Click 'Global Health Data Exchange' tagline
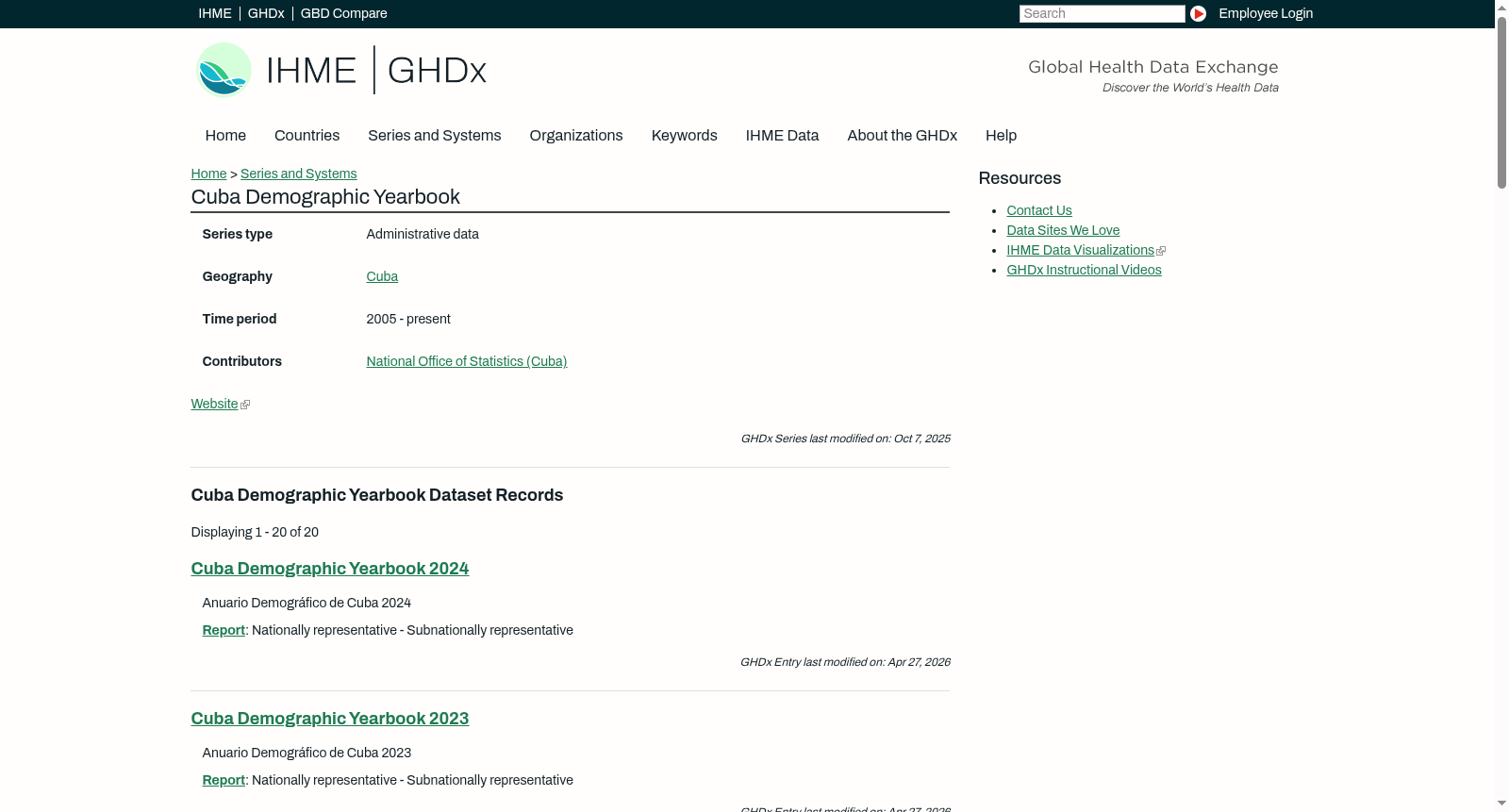The height and width of the screenshot is (812, 1509). pyautogui.click(x=1152, y=67)
